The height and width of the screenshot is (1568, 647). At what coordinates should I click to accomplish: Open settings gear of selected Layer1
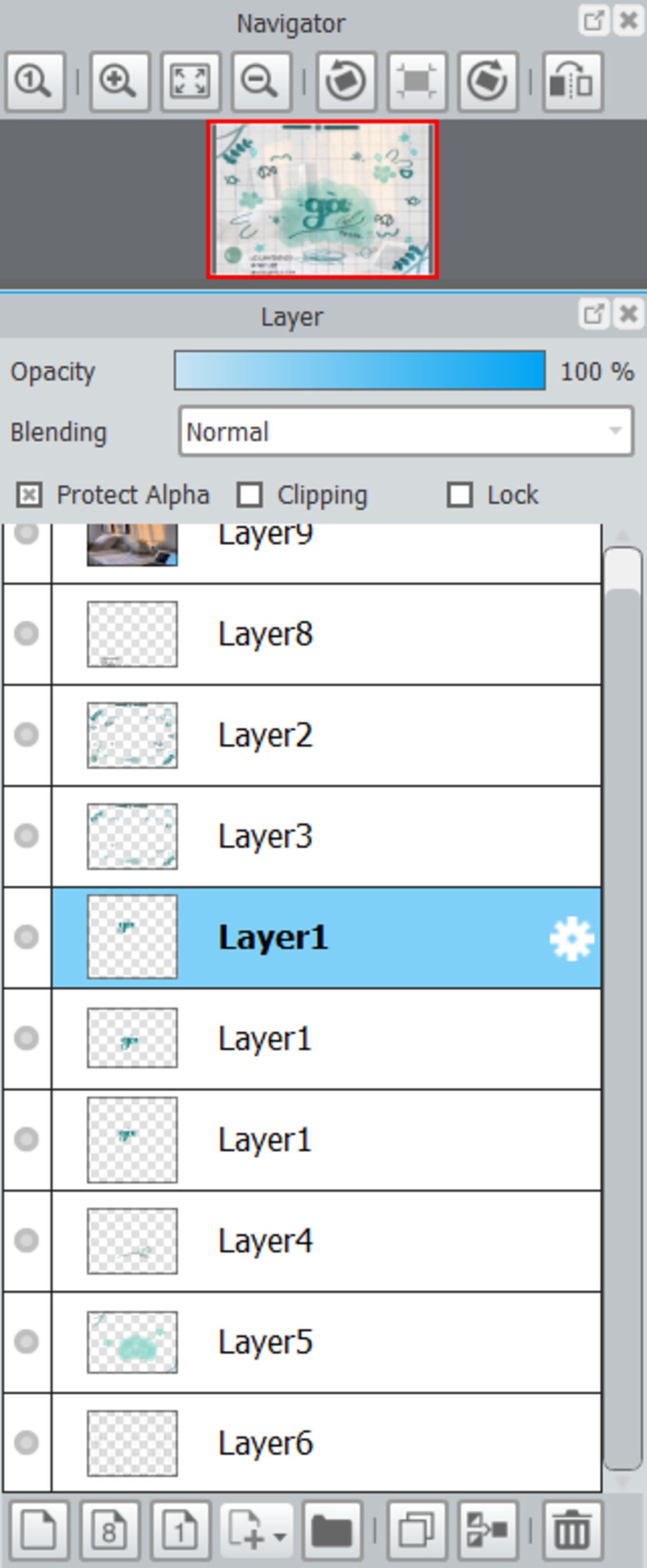click(x=571, y=938)
